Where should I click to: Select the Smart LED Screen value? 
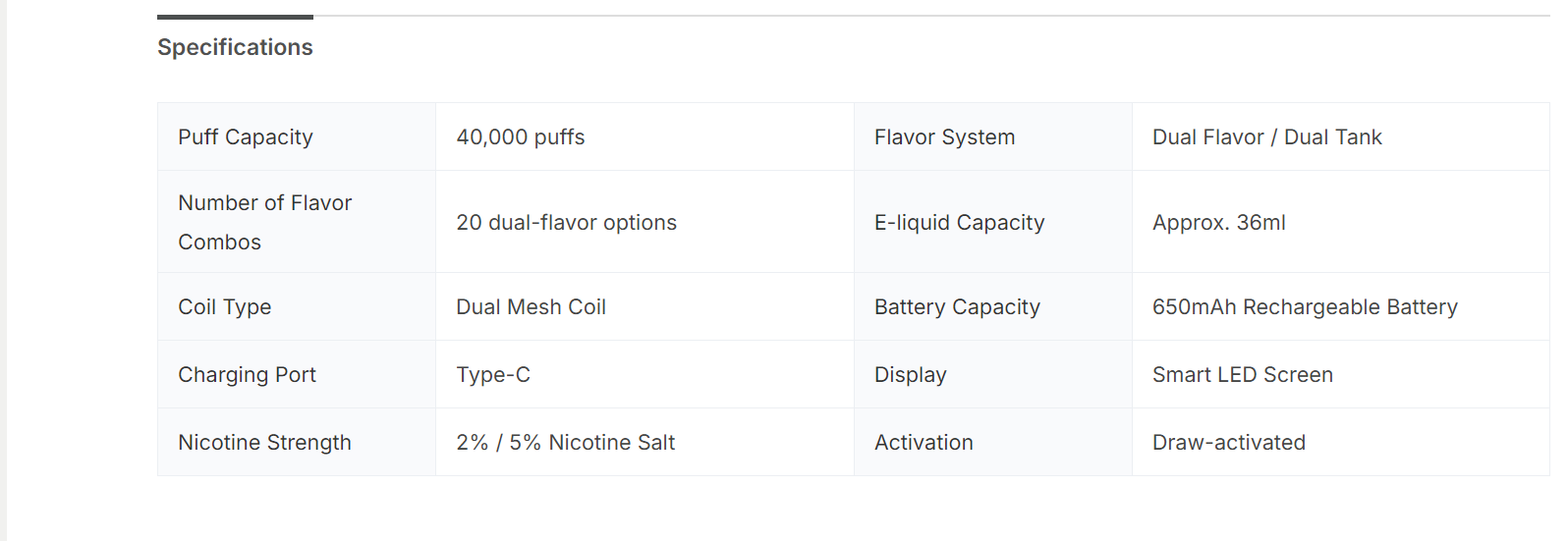pos(1242,375)
